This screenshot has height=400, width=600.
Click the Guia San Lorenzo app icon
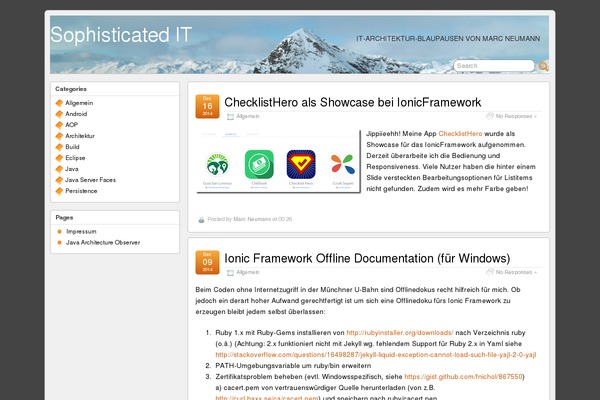(x=217, y=164)
